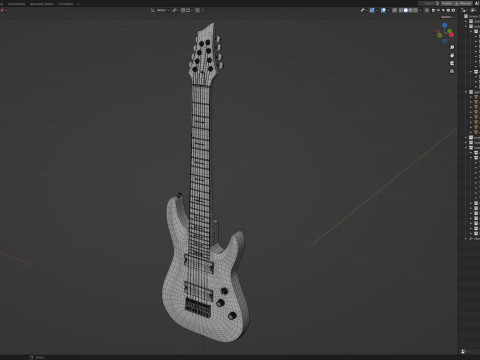Open the overlays options dropdown arrow
The image size is (480, 360).
[x=388, y=10]
